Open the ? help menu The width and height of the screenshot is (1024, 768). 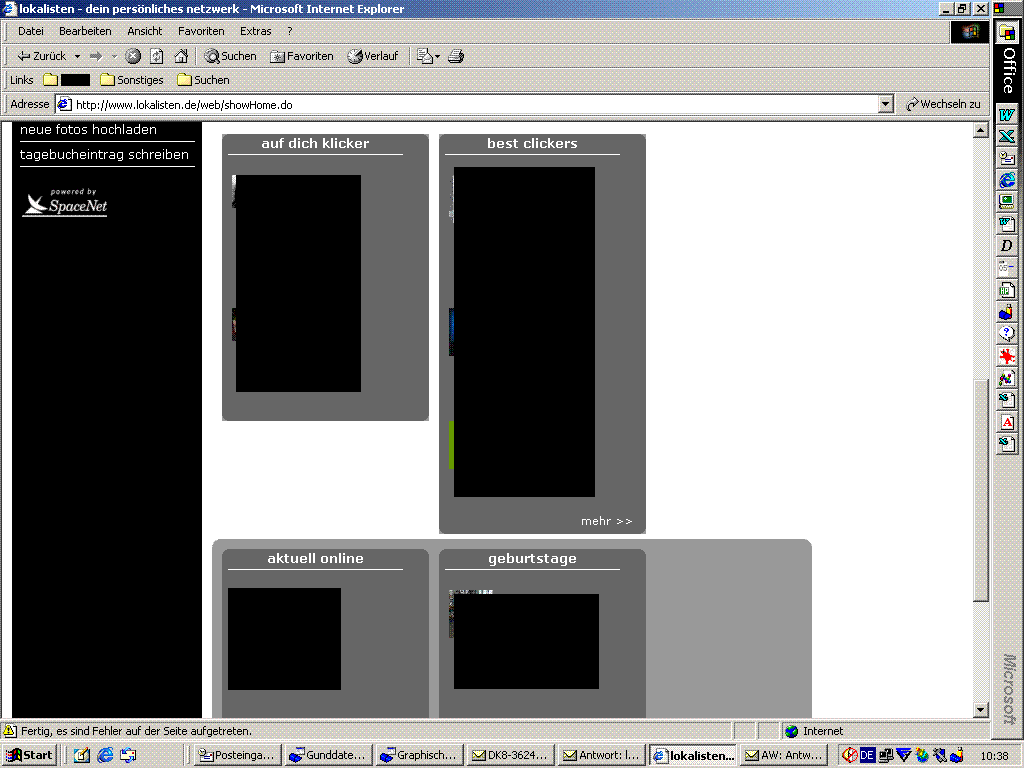pos(289,31)
